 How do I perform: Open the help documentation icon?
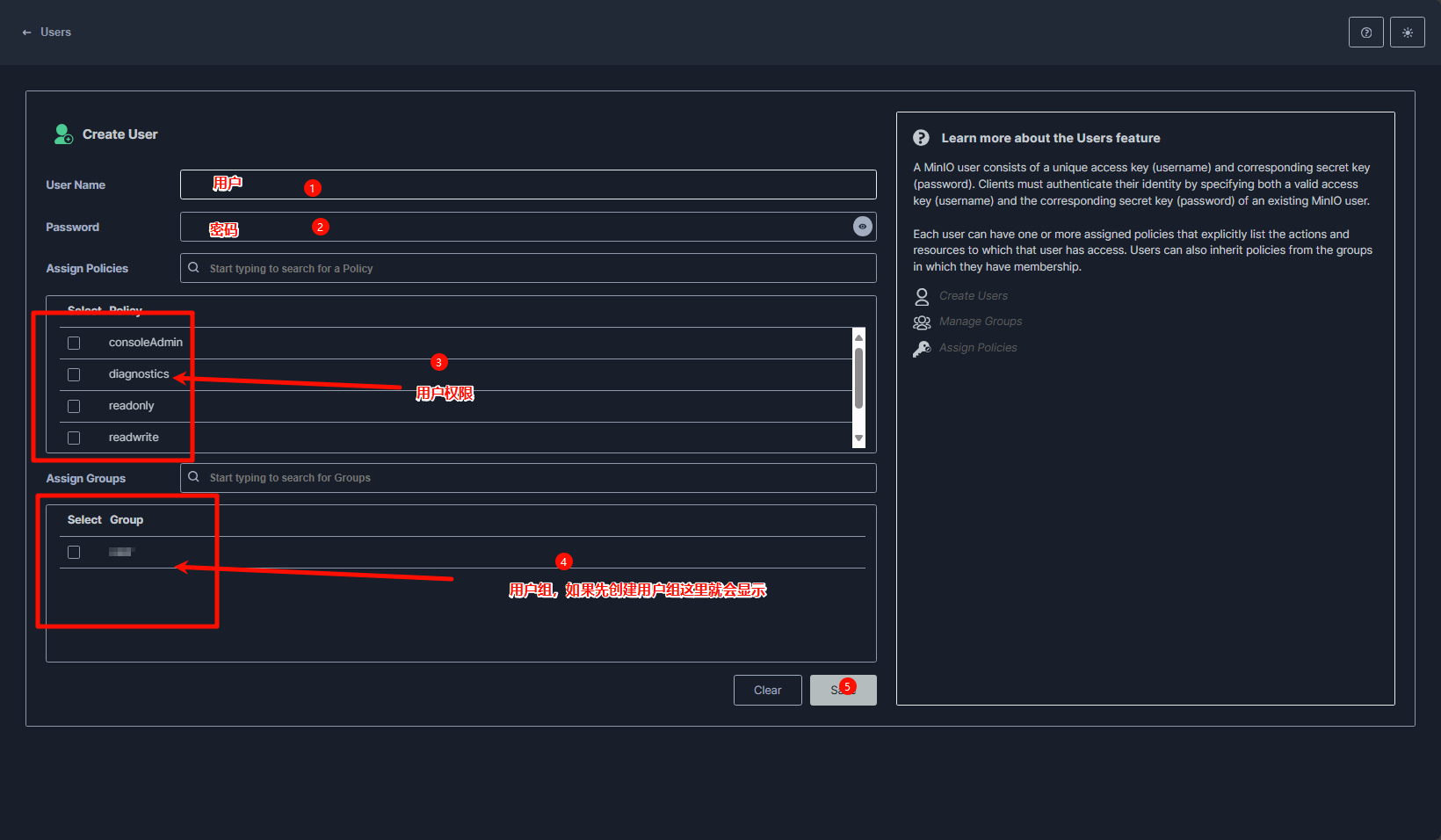(x=1365, y=33)
